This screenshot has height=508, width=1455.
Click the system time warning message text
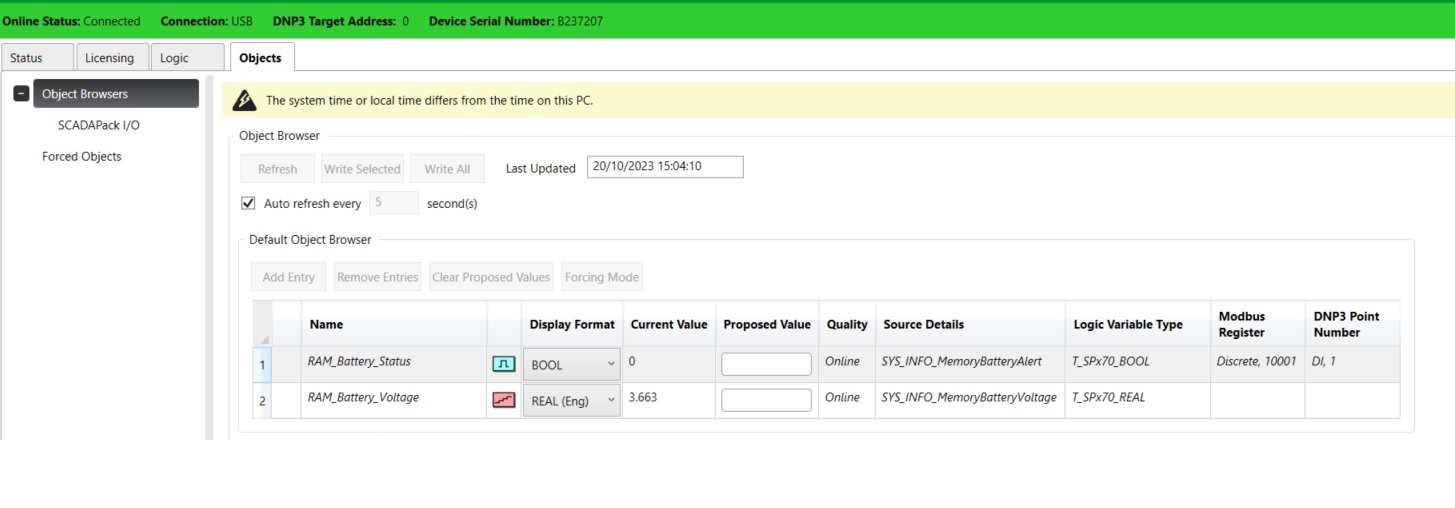(x=429, y=100)
